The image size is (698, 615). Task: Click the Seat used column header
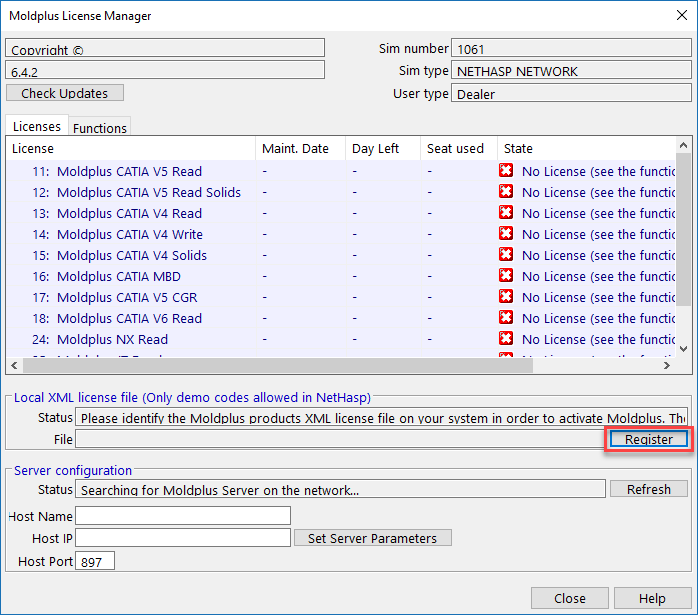(459, 148)
